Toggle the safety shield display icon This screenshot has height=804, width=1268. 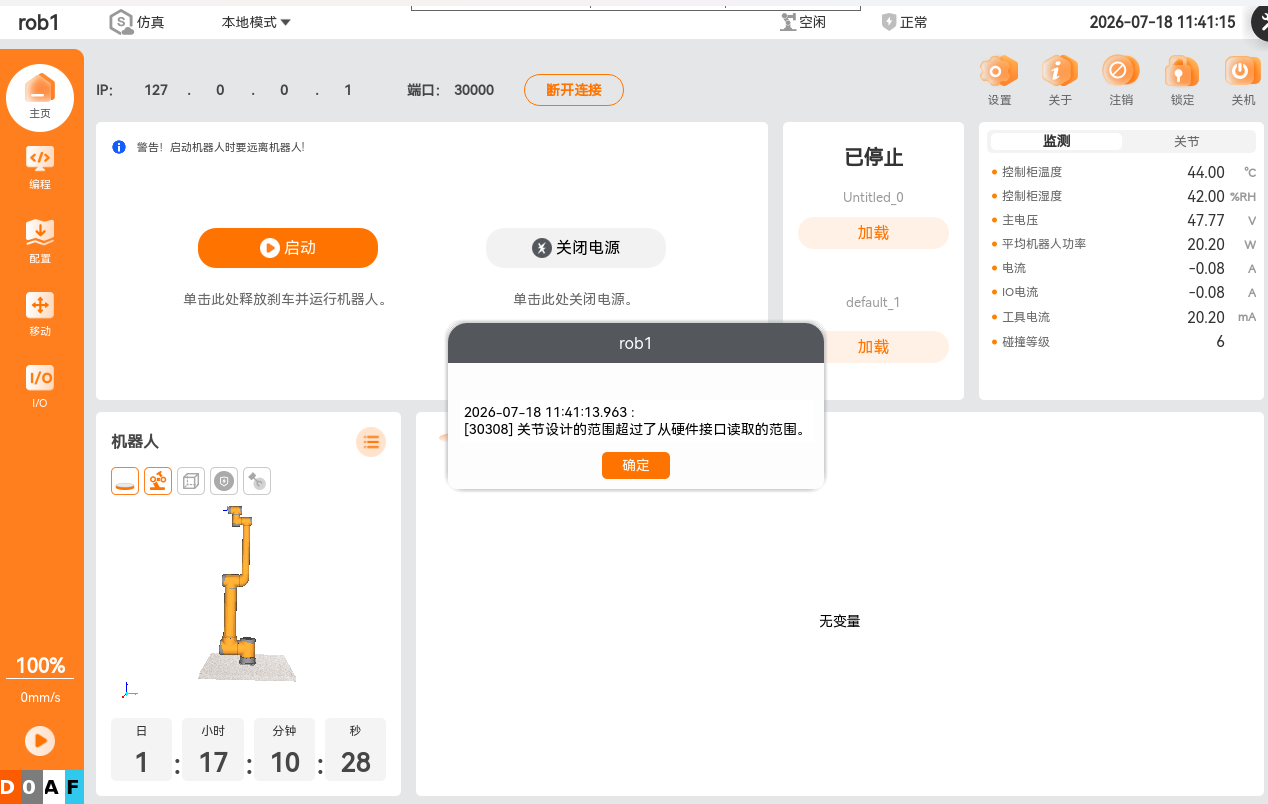(224, 481)
